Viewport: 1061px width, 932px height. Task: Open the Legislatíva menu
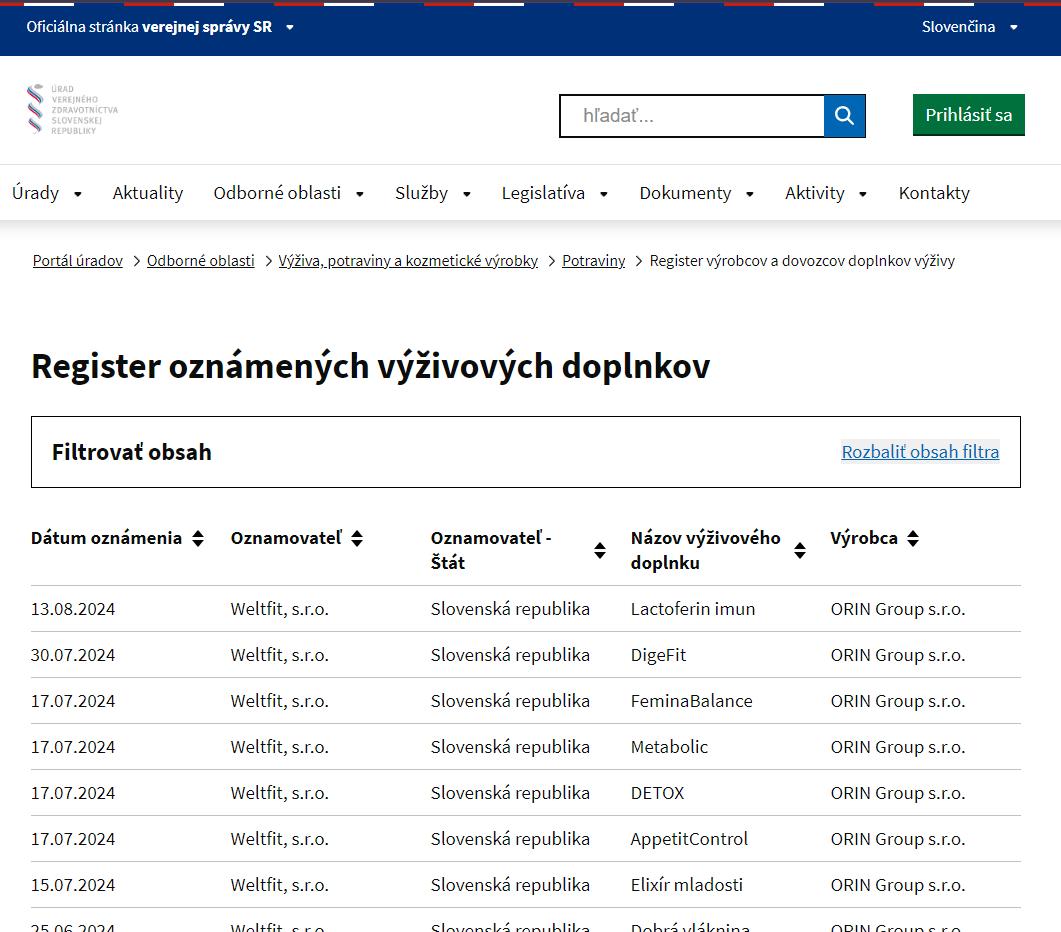554,193
